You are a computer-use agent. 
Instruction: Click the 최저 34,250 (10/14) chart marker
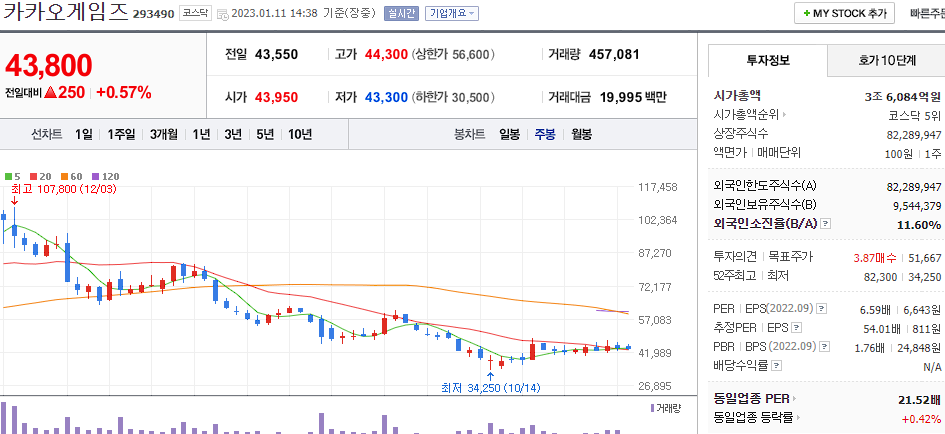pos(491,388)
